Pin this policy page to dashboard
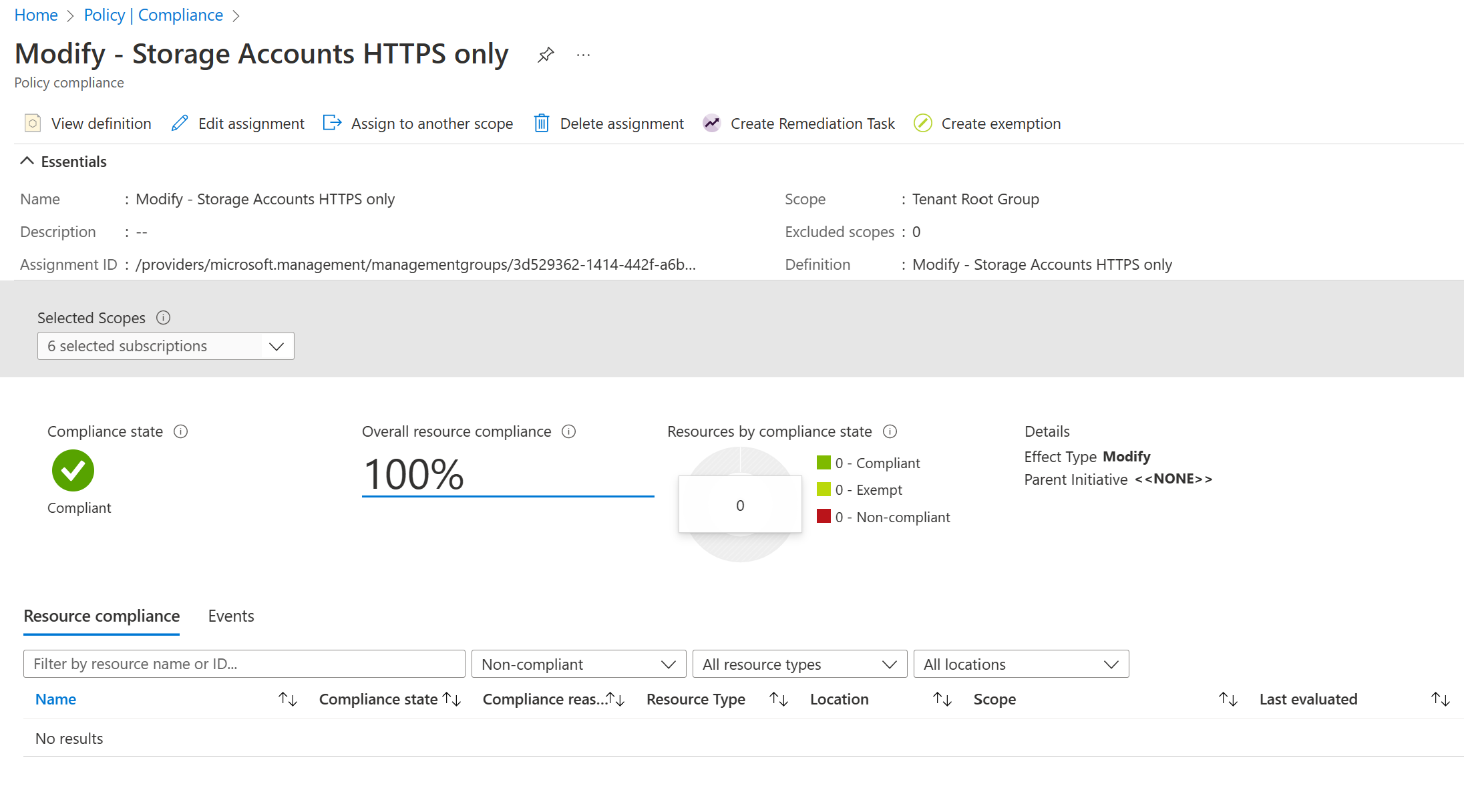Viewport: 1464px width, 812px height. click(546, 55)
